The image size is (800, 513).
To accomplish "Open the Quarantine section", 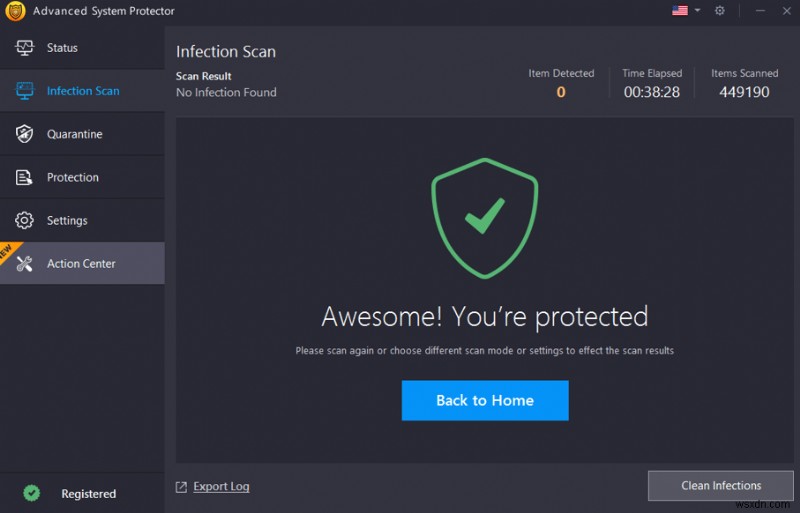I will 82,134.
